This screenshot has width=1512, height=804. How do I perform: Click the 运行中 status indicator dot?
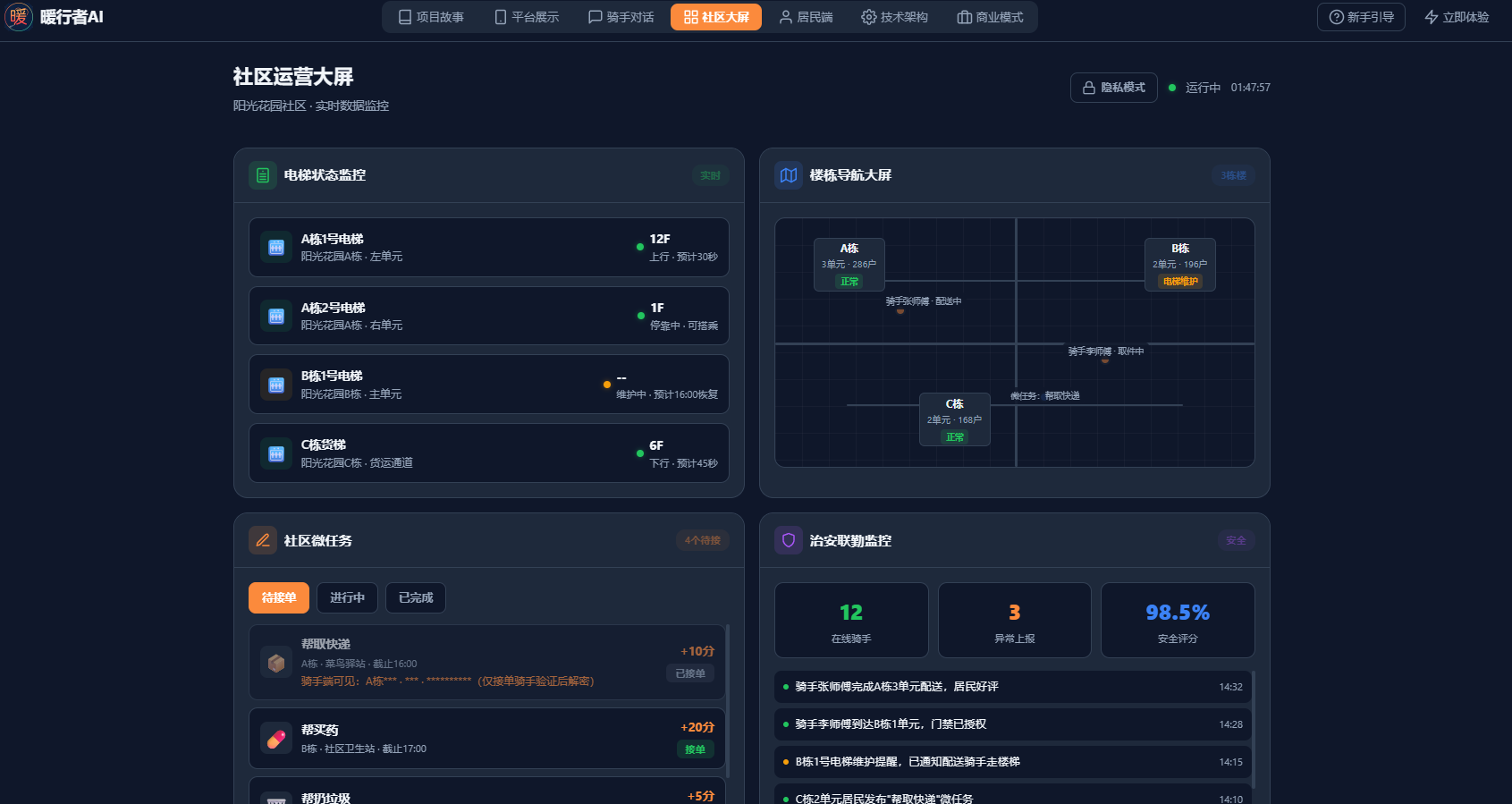[x=1172, y=88]
